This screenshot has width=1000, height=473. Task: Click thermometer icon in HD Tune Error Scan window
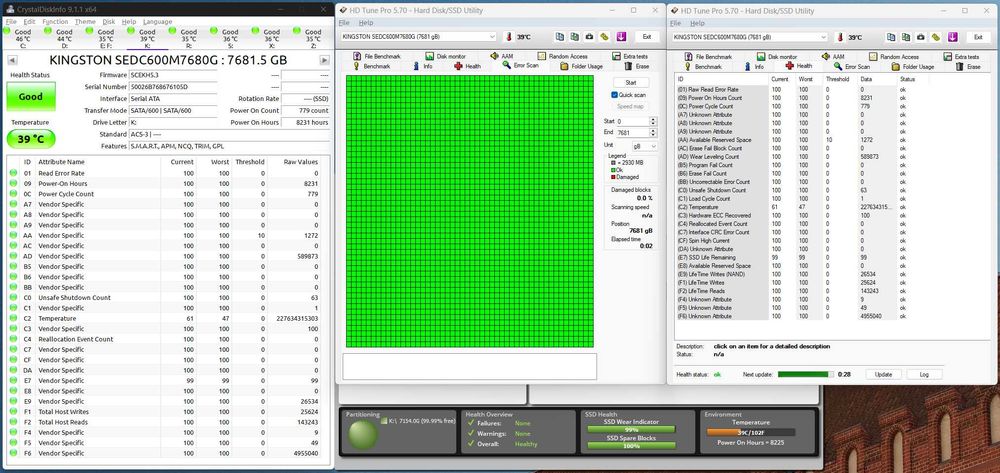[x=509, y=37]
